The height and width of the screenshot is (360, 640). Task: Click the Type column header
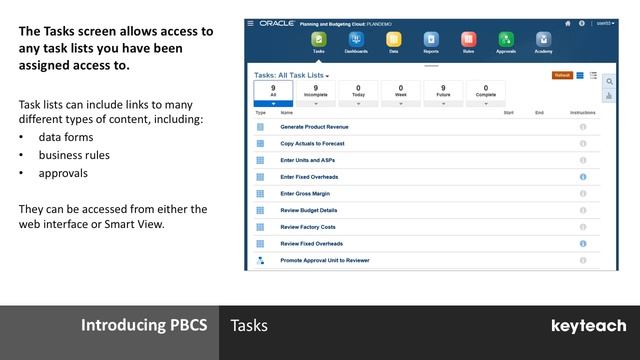(260, 113)
